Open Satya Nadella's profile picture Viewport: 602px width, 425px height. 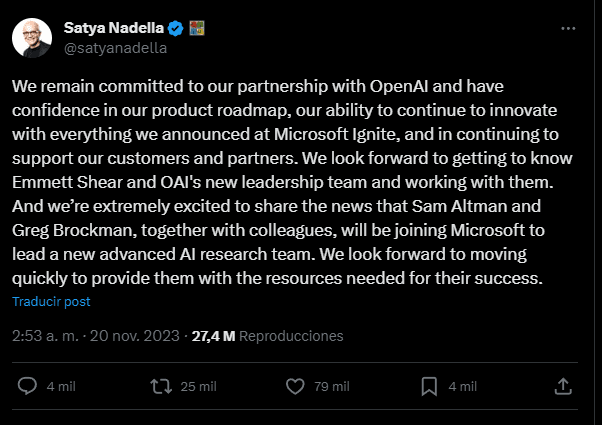click(x=32, y=37)
